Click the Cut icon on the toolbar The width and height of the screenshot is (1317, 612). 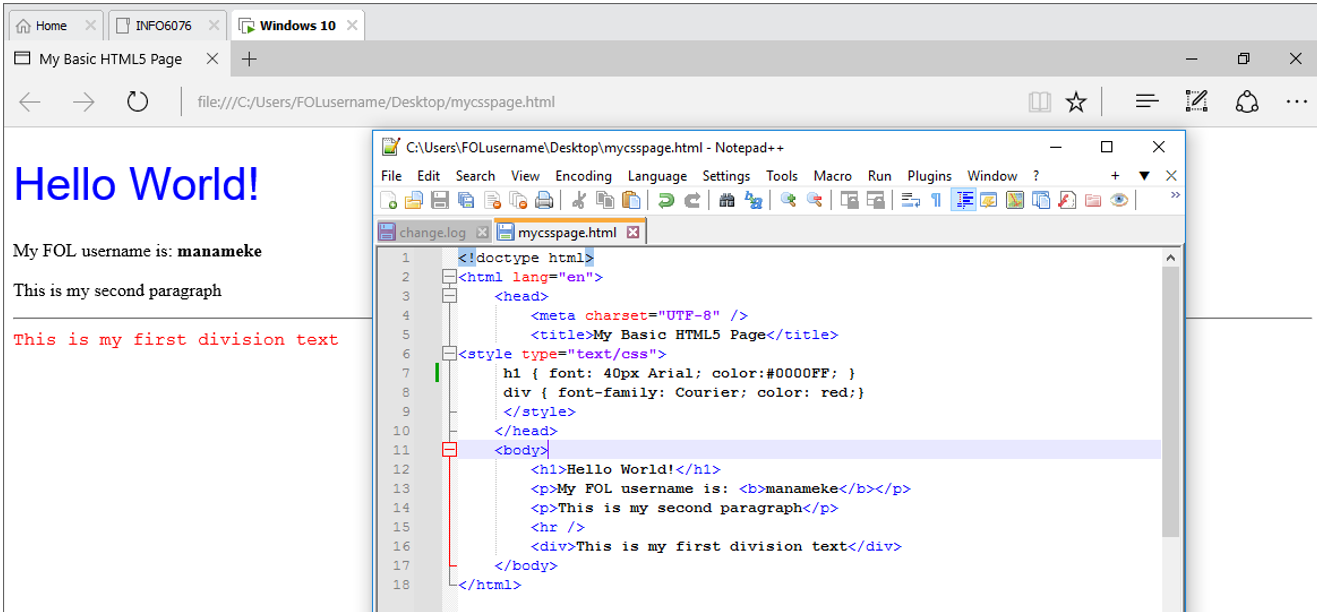point(578,200)
